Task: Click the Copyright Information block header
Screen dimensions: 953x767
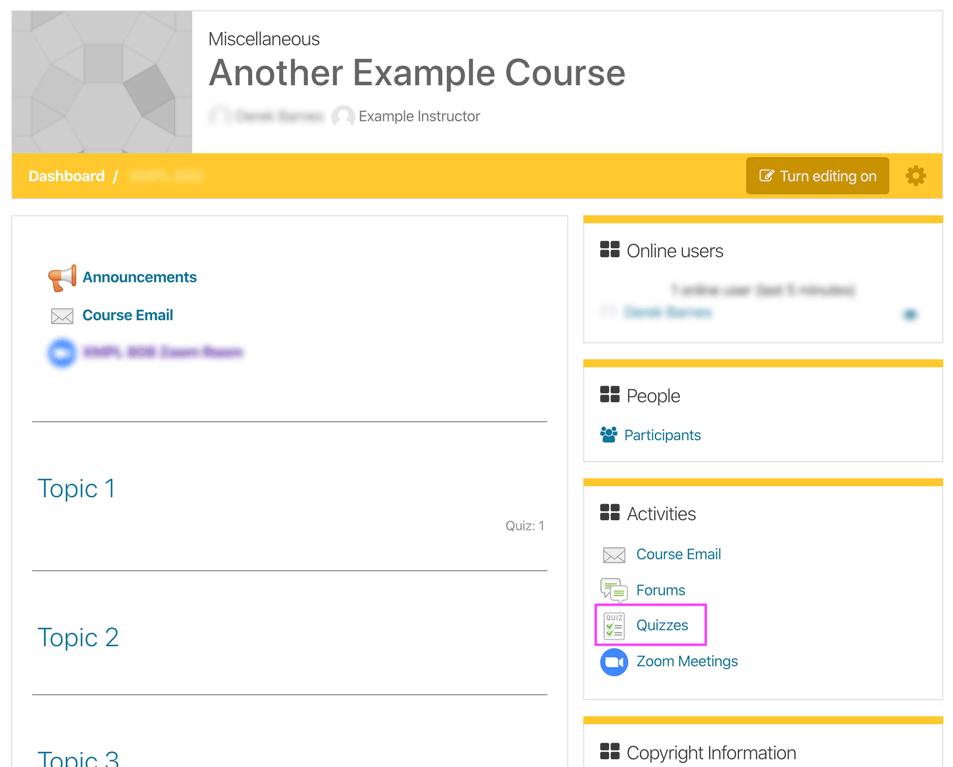Action: coord(714,753)
